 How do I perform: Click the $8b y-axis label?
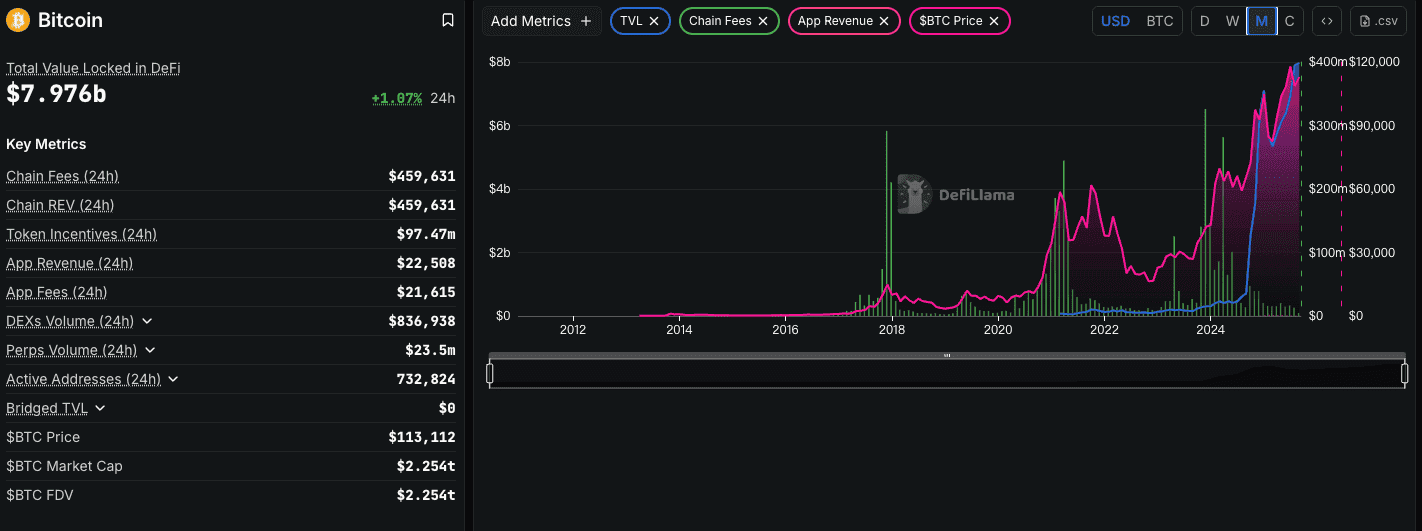coord(499,62)
